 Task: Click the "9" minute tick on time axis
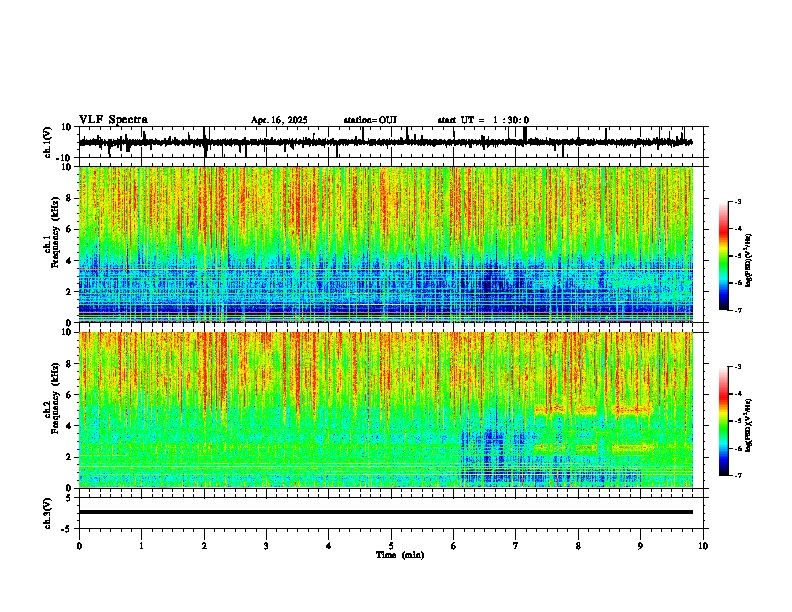pos(640,546)
